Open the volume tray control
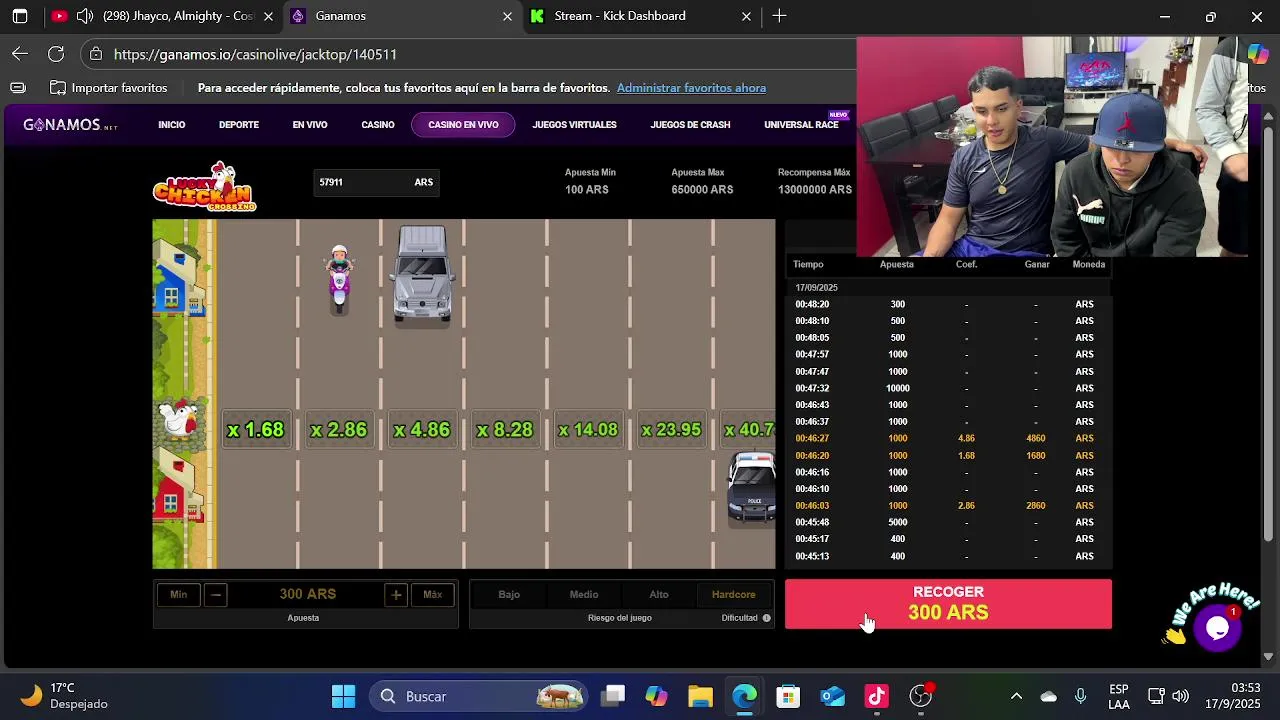The image size is (1280, 720). [1181, 696]
